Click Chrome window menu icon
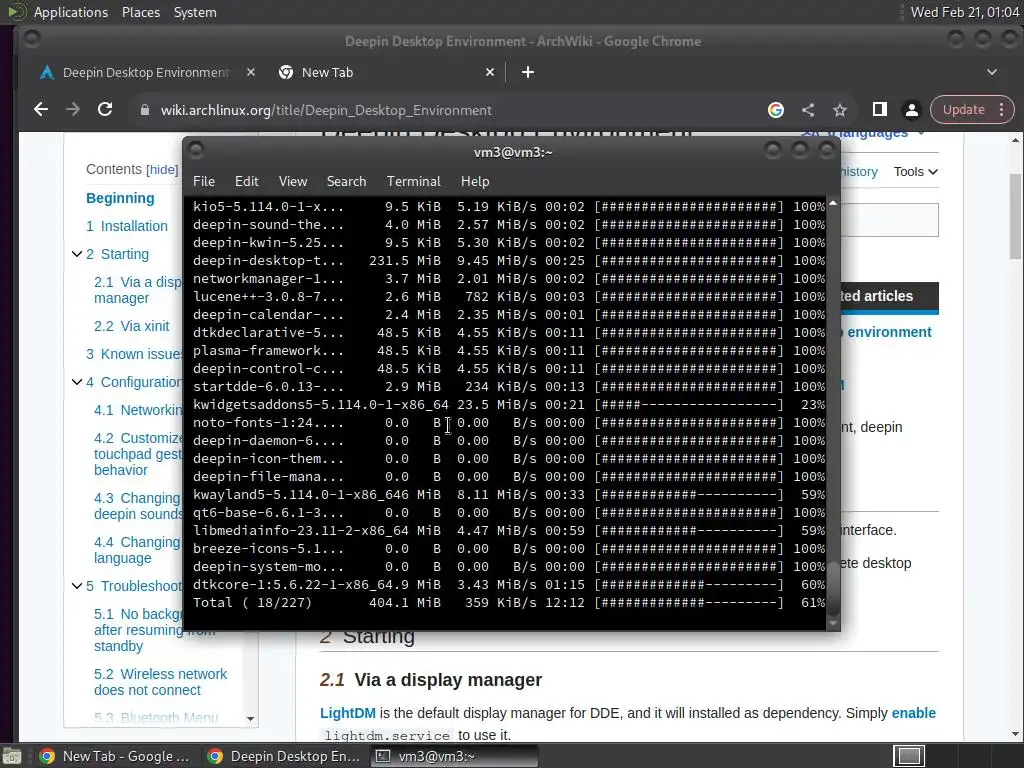Image resolution: width=1024 pixels, height=768 pixels. coord(32,40)
